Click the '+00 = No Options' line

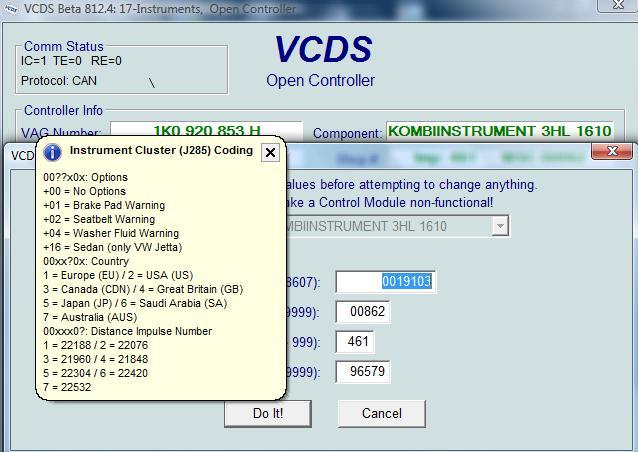[x=84, y=191]
